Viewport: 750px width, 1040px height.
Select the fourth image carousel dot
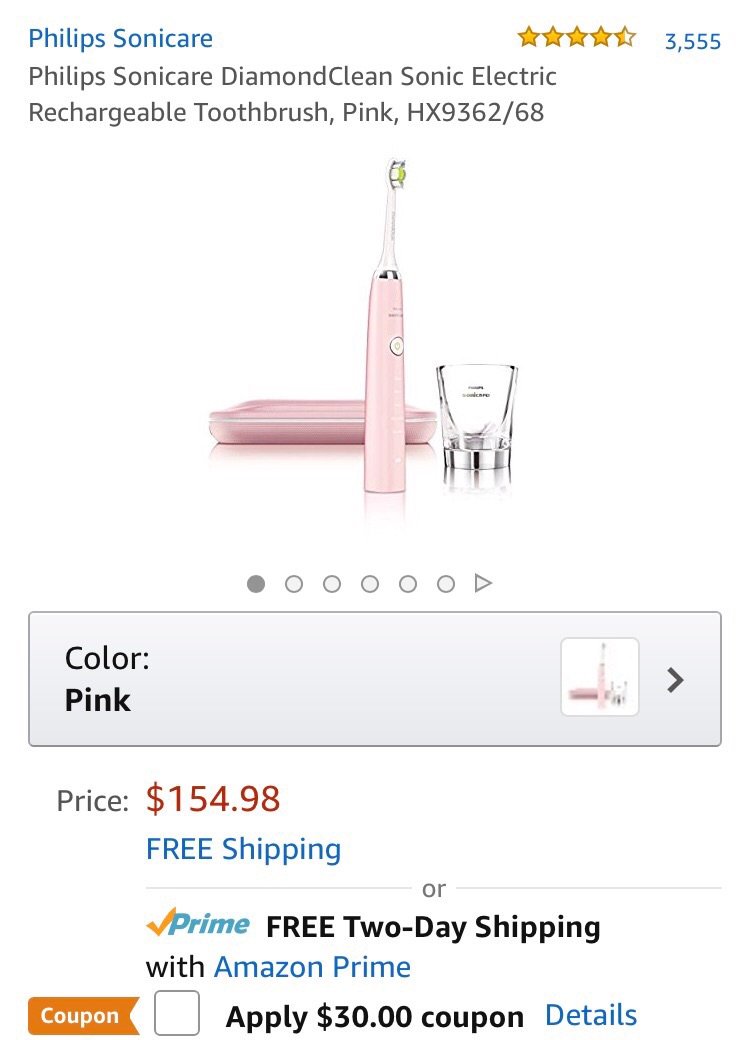coord(370,583)
